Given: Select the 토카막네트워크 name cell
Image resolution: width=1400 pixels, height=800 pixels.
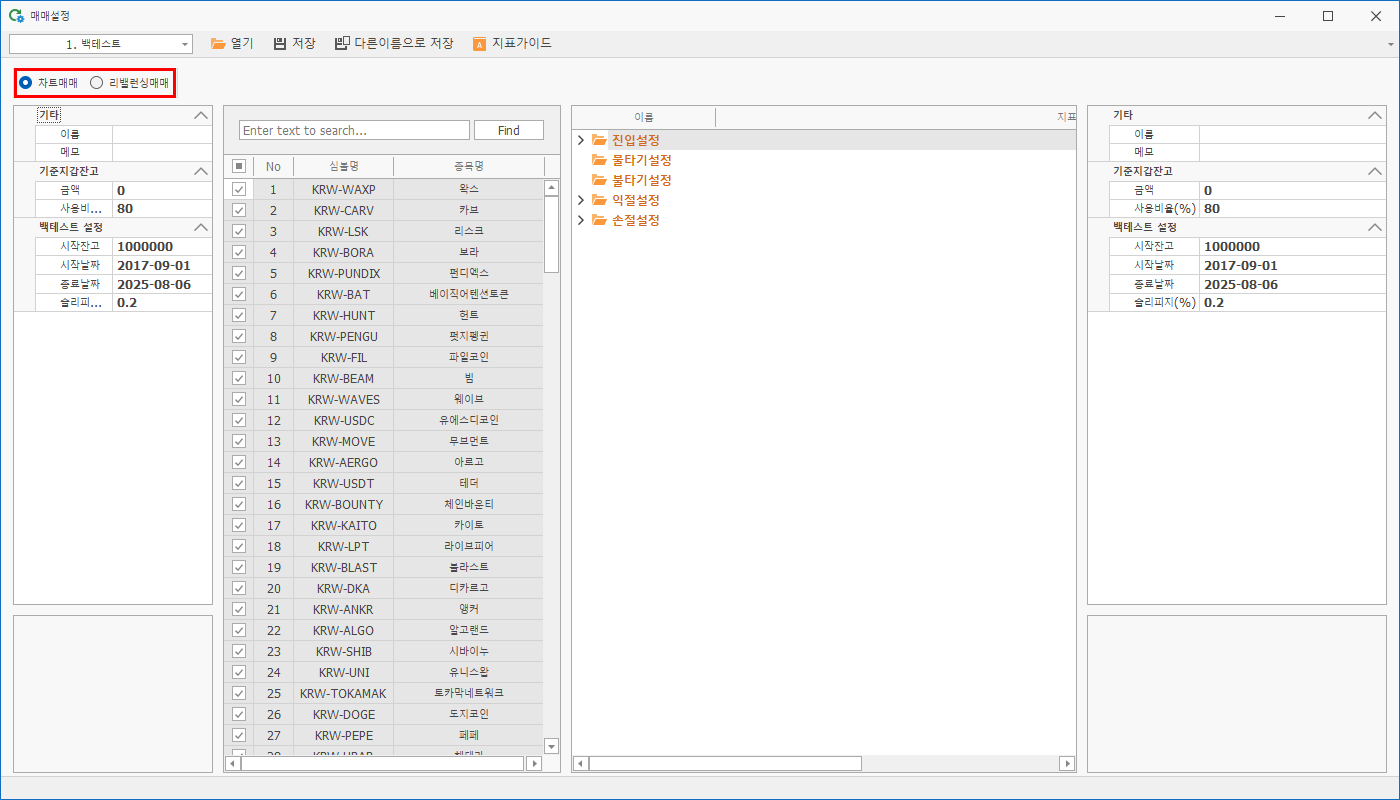Looking at the screenshot, I should tap(469, 693).
